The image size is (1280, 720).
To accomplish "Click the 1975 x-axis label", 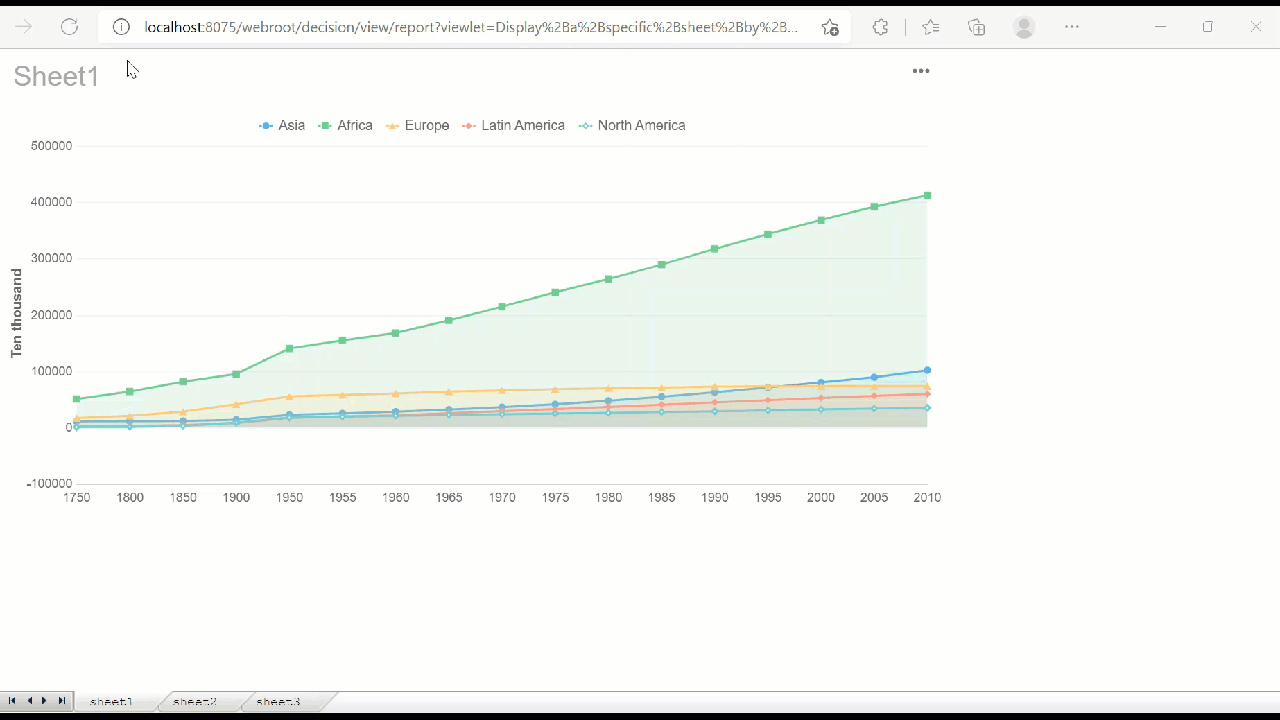I will (555, 498).
